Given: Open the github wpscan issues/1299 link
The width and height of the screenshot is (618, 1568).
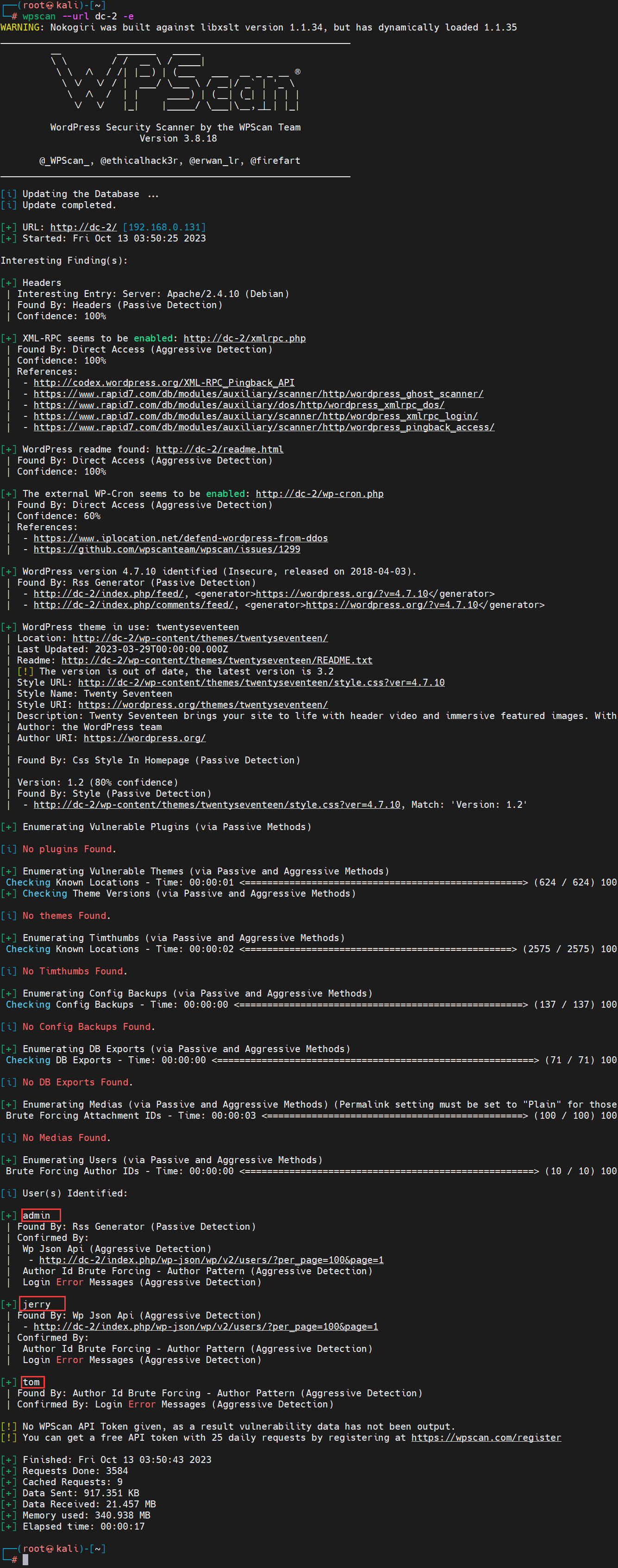Looking at the screenshot, I should [167, 549].
